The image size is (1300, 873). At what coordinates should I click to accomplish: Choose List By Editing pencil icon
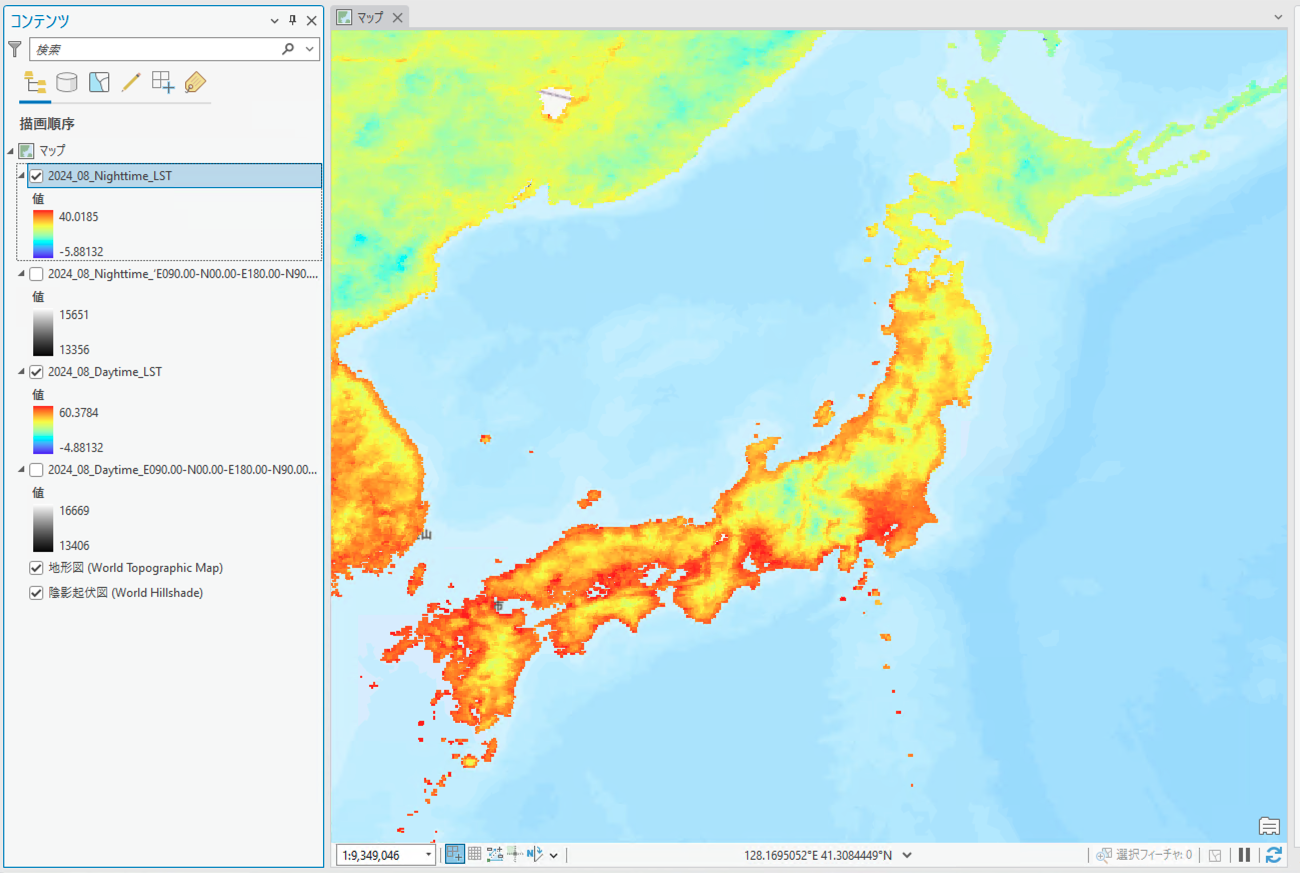point(131,82)
